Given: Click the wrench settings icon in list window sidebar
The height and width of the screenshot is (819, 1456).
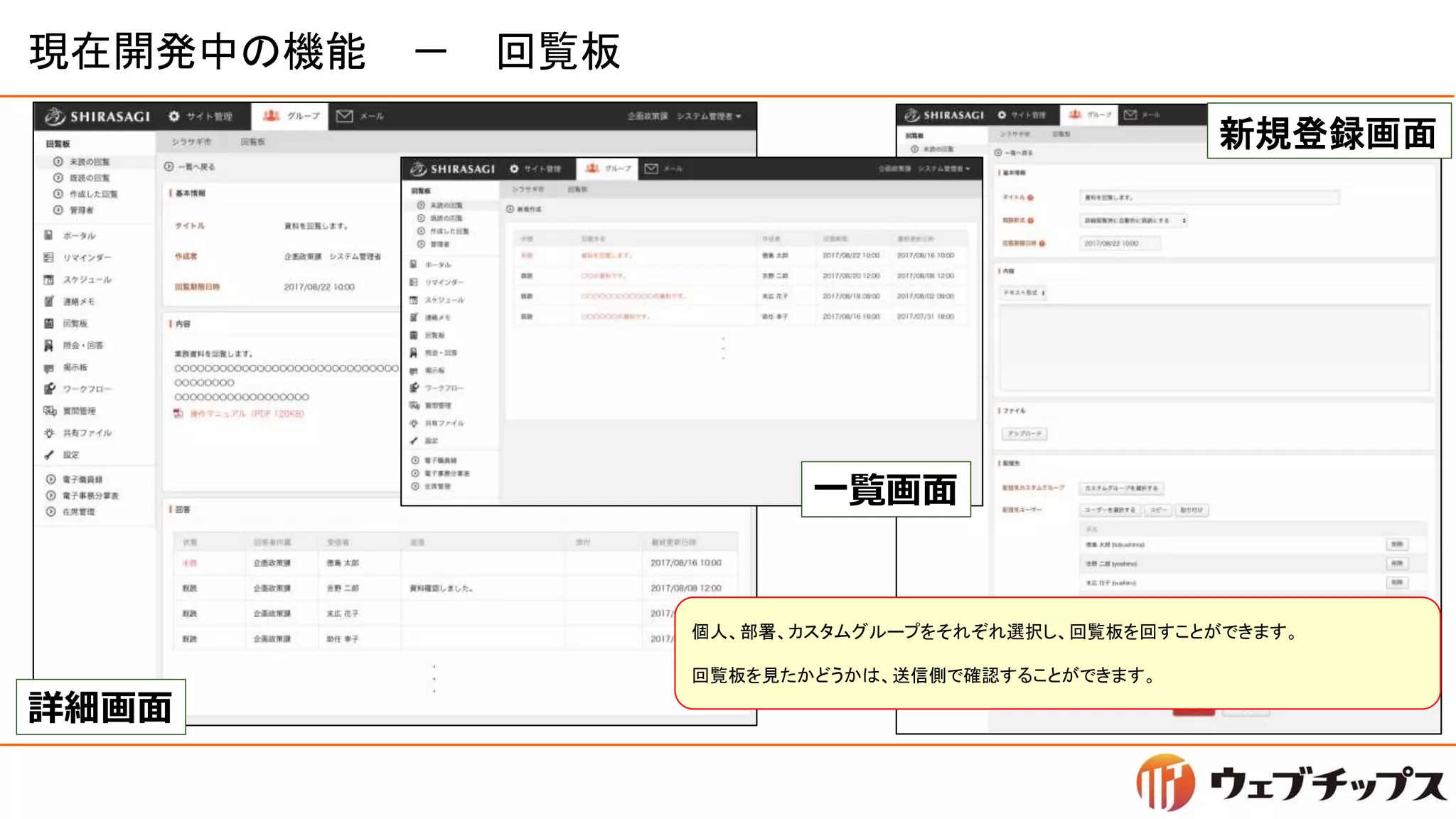Looking at the screenshot, I should 414,441.
